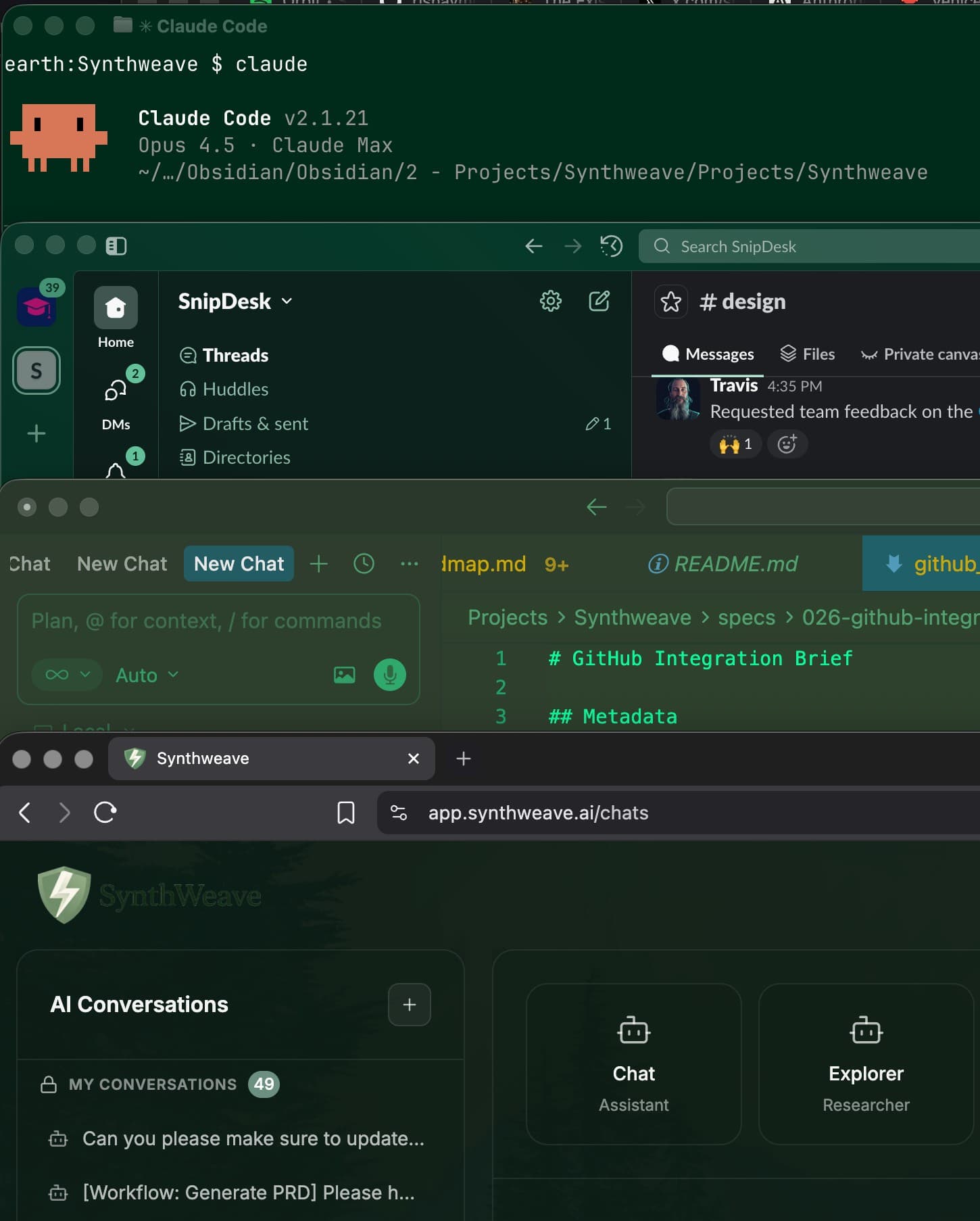Select the README.md editor tab
Screen dimensions: 980x1221
click(x=723, y=564)
